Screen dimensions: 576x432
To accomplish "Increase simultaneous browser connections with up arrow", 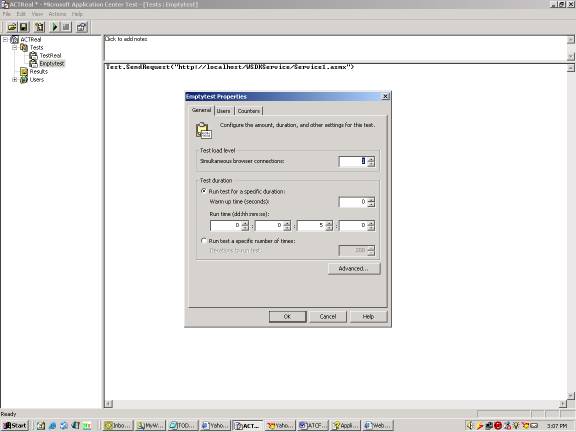I will coord(371,159).
